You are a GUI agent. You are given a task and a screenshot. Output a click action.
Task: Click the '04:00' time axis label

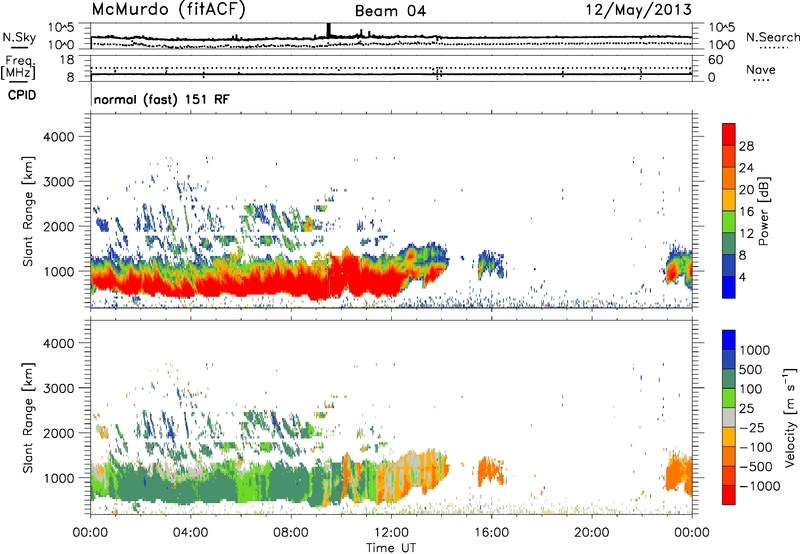tap(190, 533)
